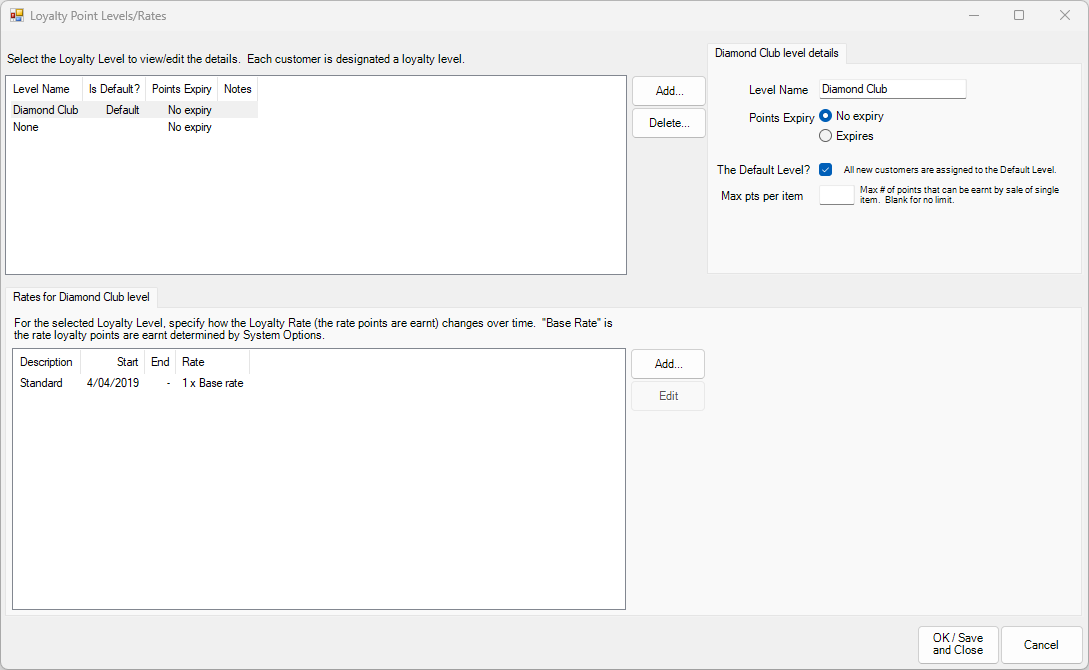
Task: Click the Notes column header
Action: pyautogui.click(x=237, y=88)
